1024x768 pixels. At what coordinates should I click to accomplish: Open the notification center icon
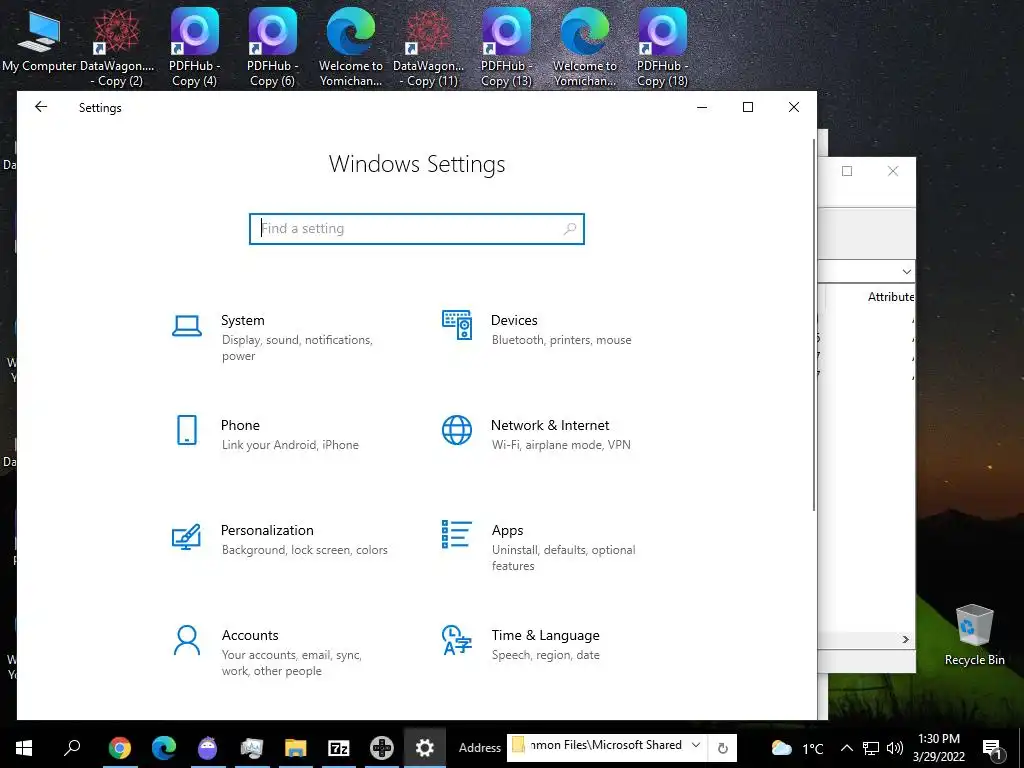(992, 748)
